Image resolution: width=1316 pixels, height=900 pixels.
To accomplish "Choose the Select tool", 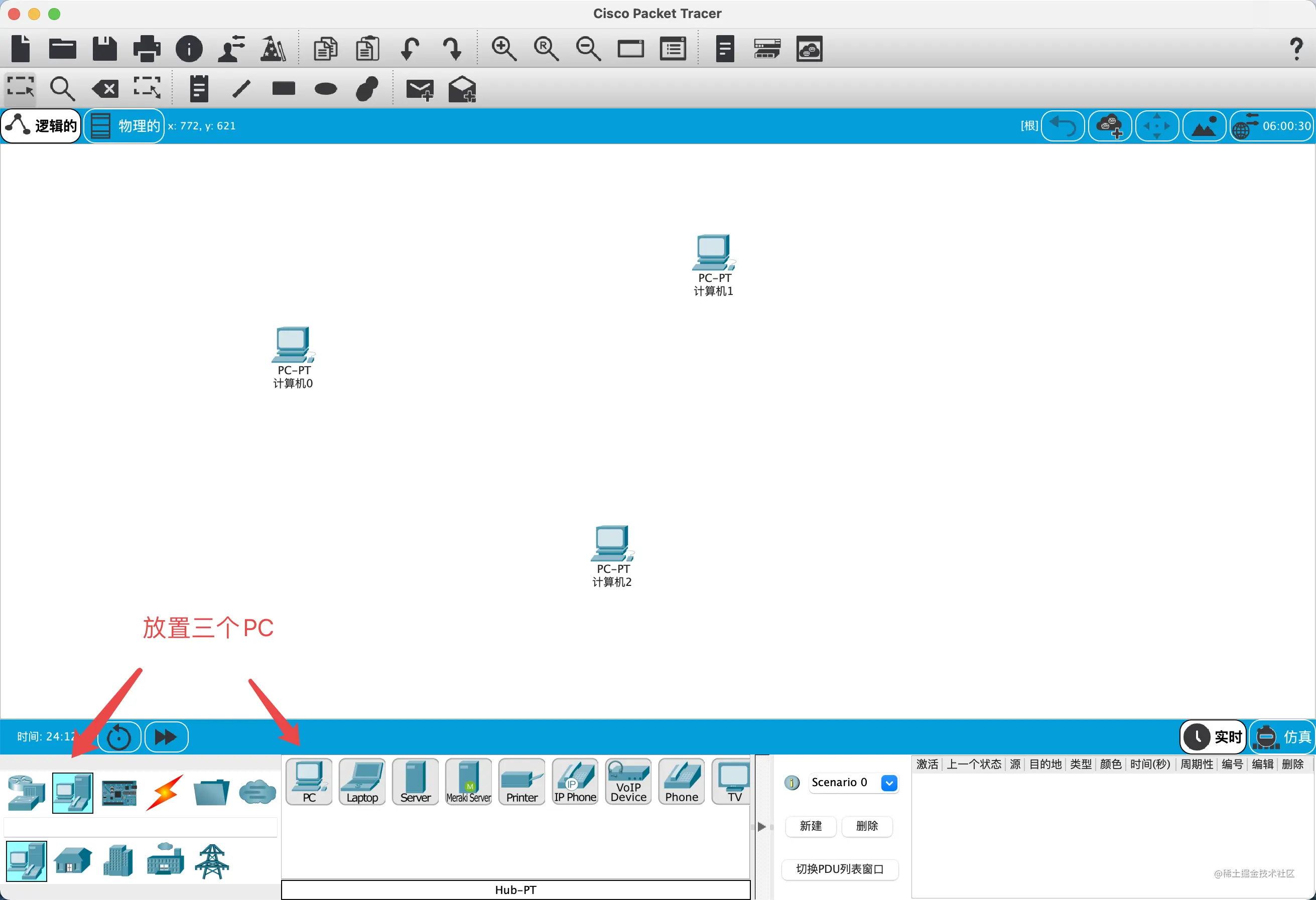I will coord(21,88).
